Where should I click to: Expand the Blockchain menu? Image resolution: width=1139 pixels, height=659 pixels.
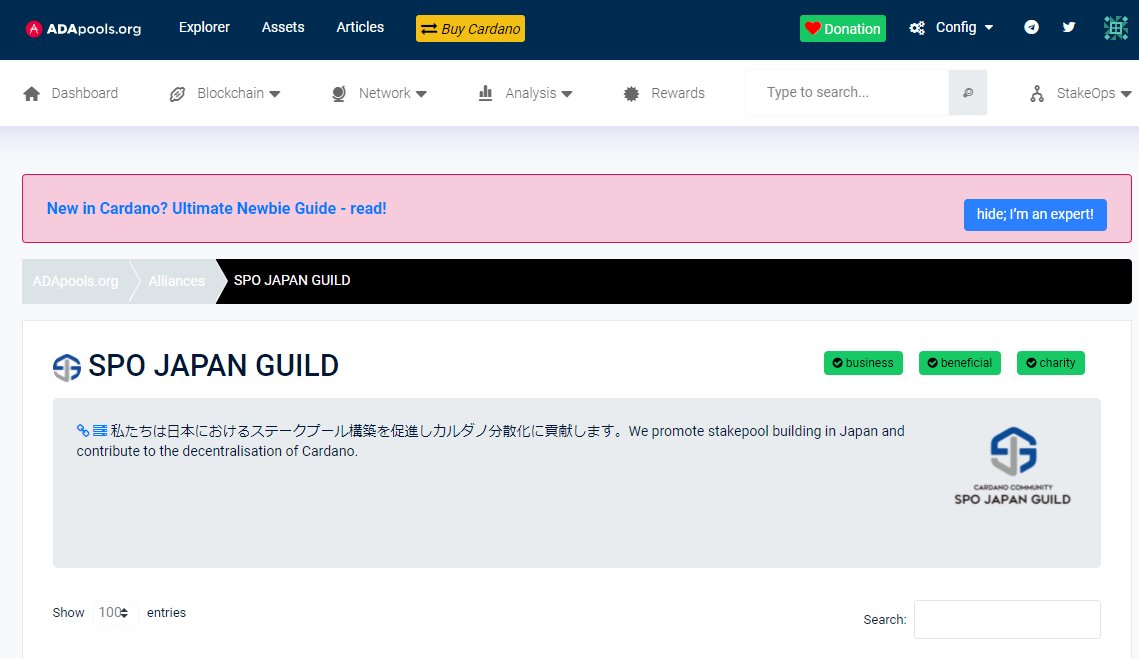point(275,94)
